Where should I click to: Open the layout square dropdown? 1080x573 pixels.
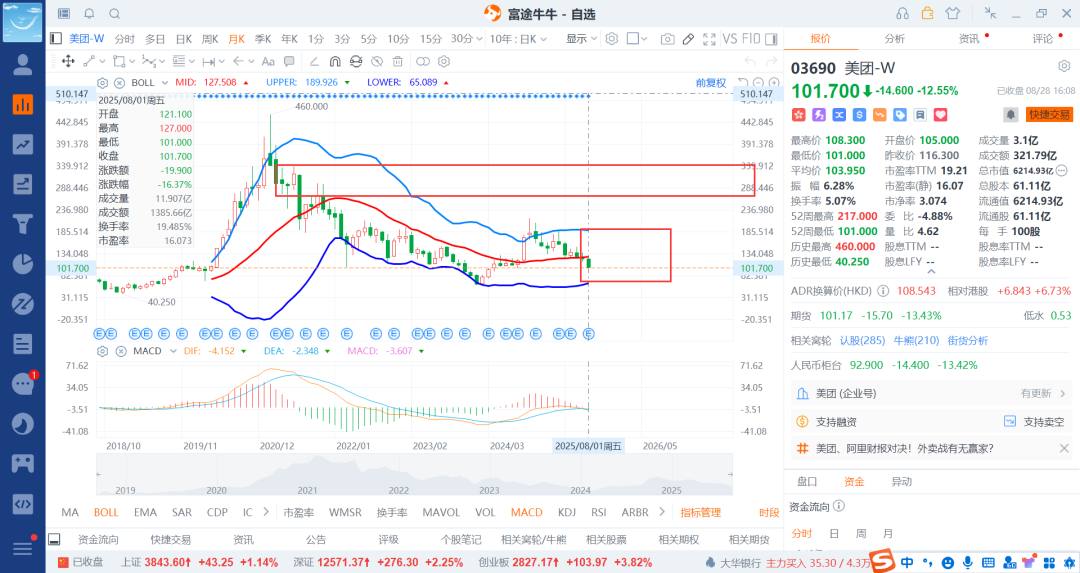[x=637, y=39]
